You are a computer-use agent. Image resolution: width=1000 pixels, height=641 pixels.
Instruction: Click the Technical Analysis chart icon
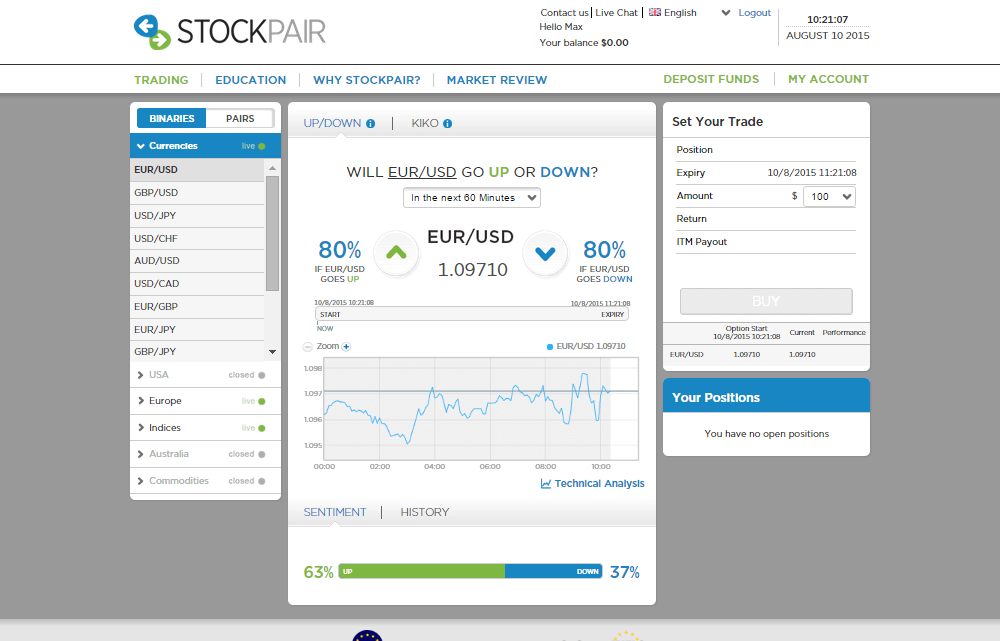point(546,483)
